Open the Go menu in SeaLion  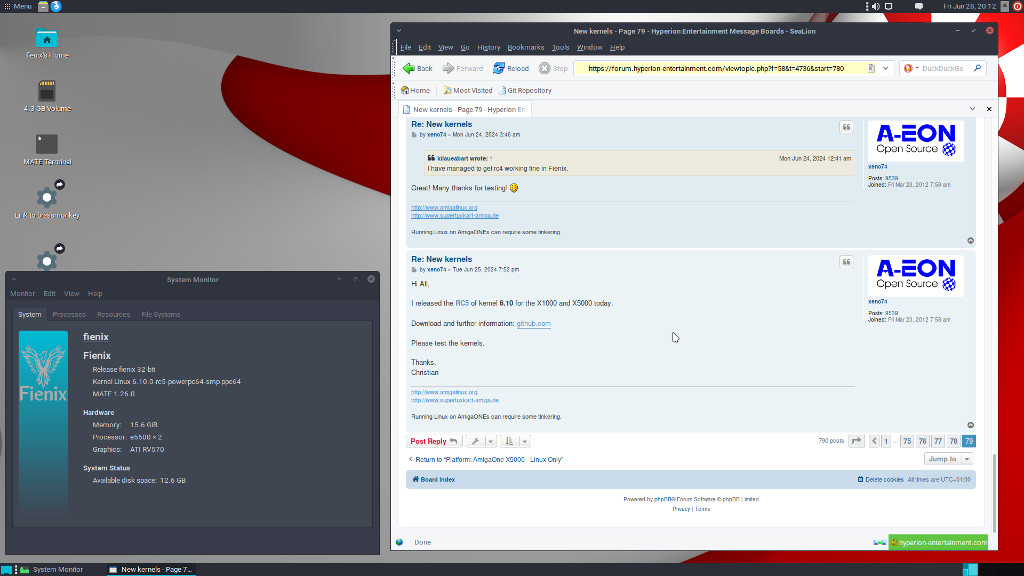[x=465, y=48]
